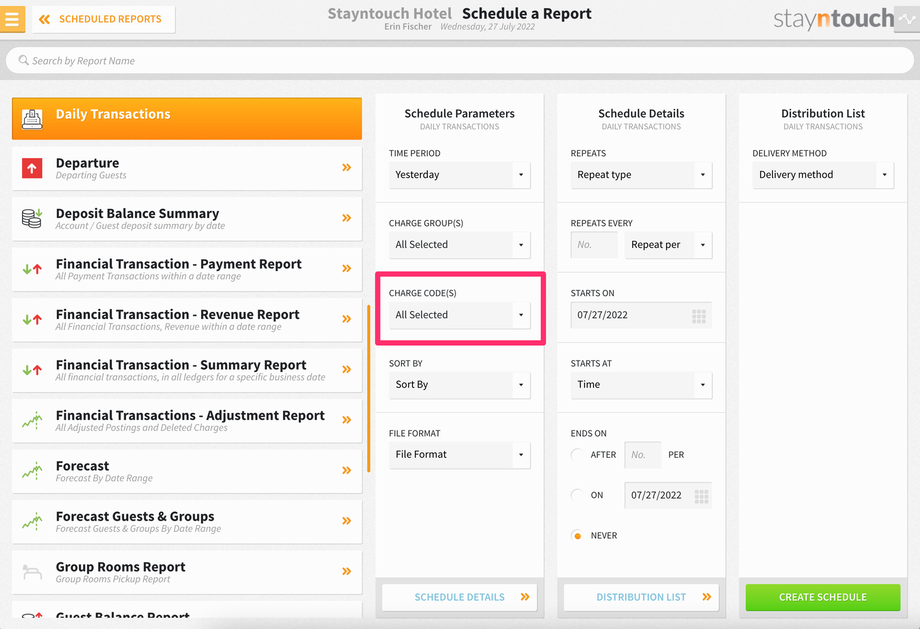Click the chevron on Revenue Report row

347,319
